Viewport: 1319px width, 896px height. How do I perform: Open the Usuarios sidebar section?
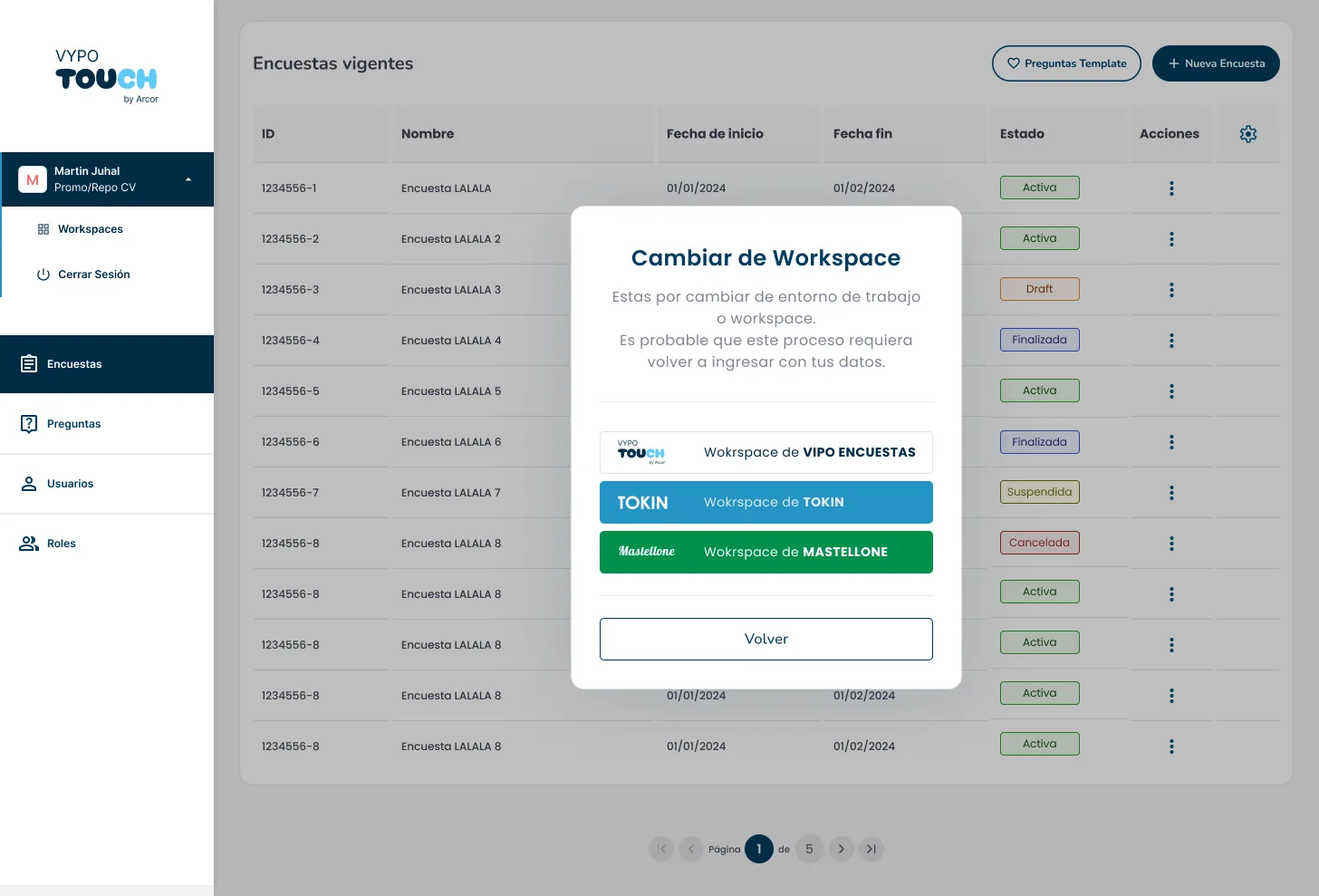coord(107,484)
